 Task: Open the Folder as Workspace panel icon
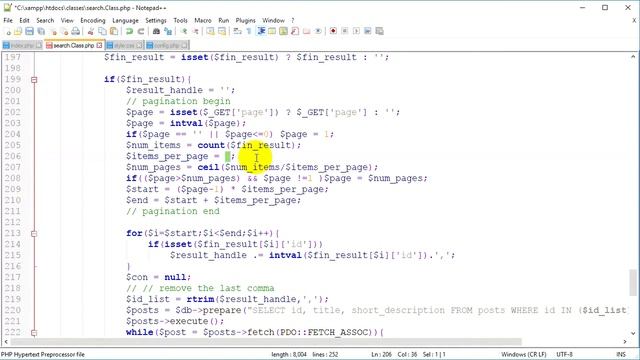[307, 31]
